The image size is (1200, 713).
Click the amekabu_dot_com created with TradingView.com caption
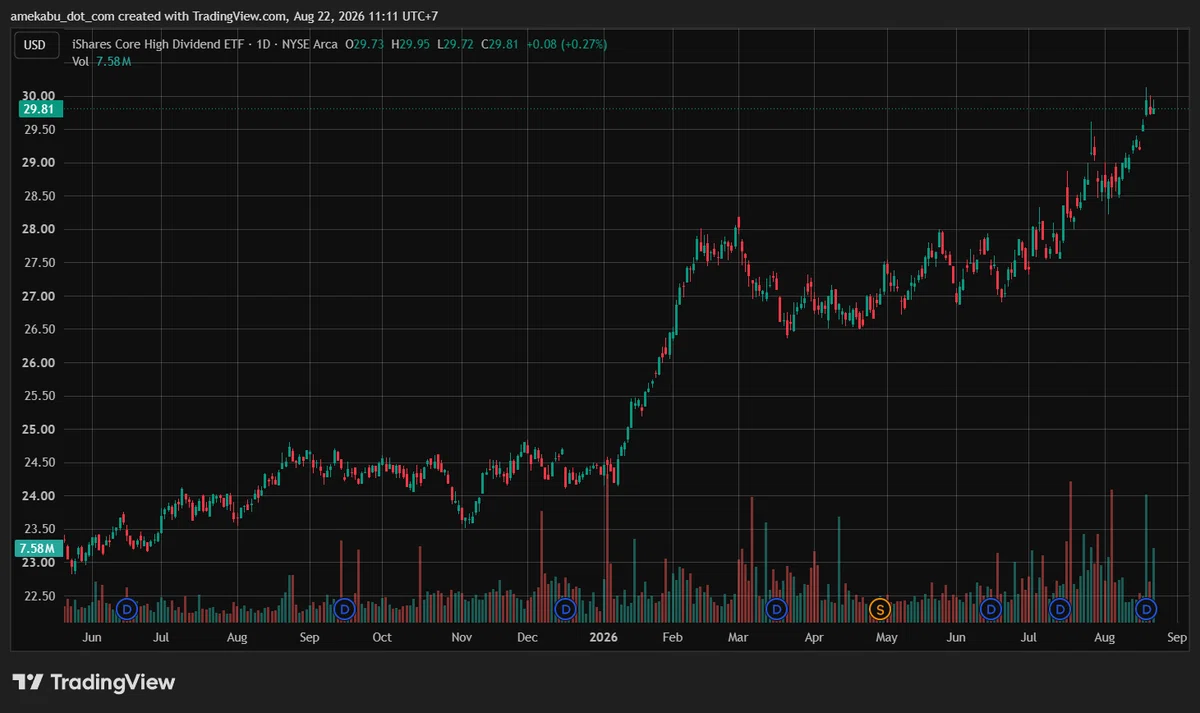pos(224,16)
